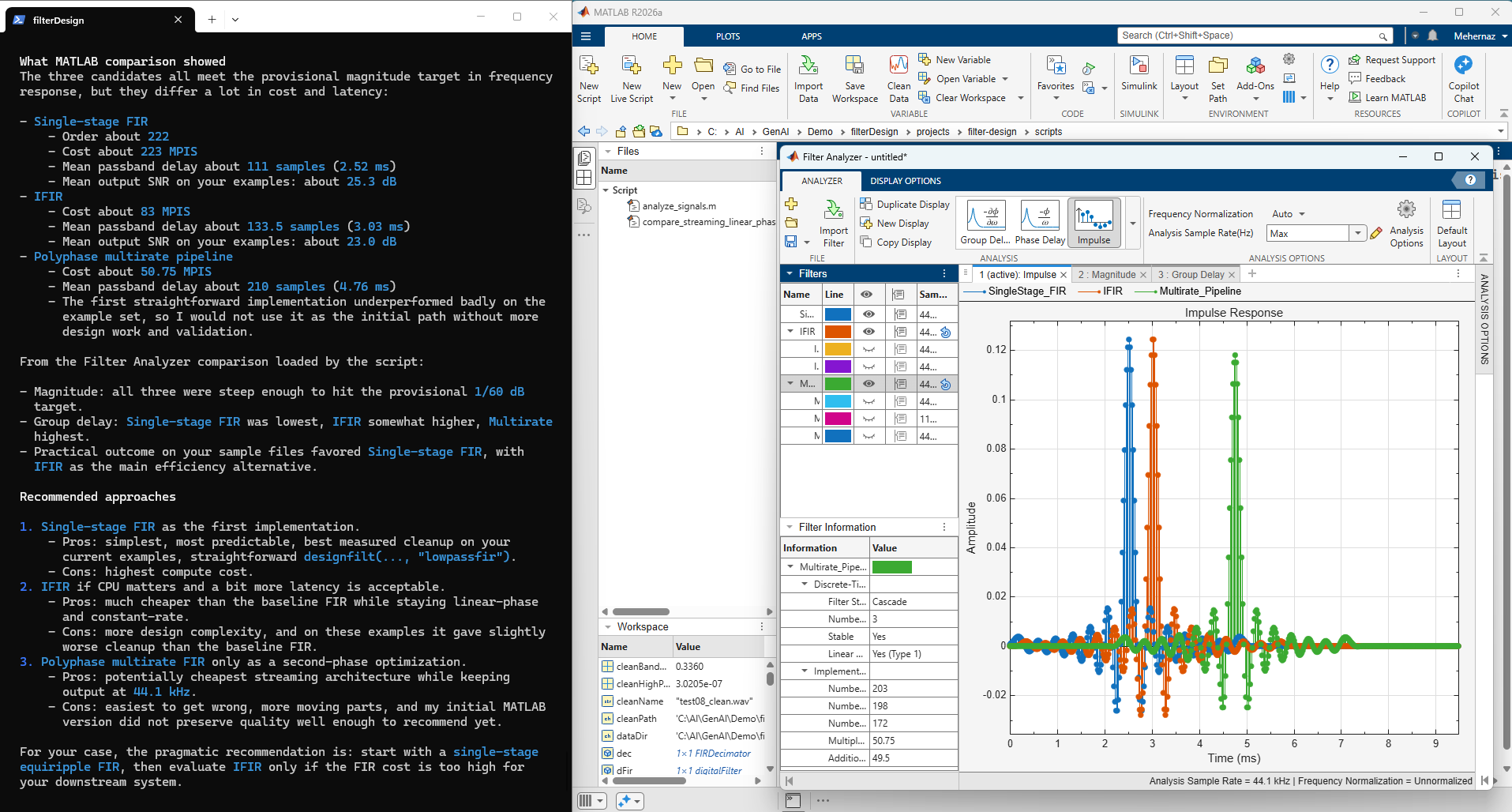Open the Frequency Normalization Auto dropdown

pyautogui.click(x=1289, y=214)
